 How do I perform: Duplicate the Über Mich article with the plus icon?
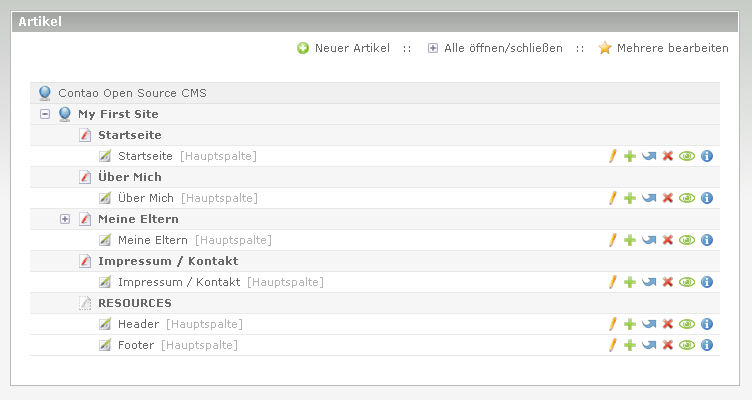630,198
